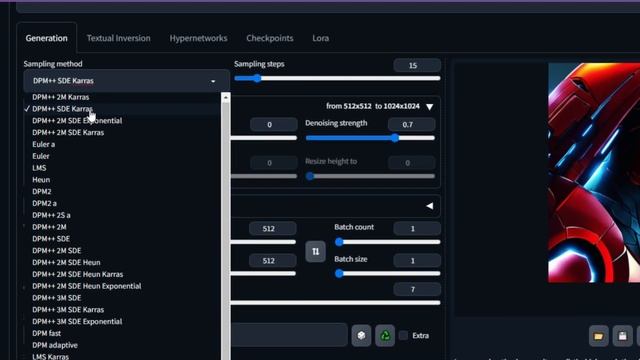Click the Batch count slider

[x=387, y=242]
